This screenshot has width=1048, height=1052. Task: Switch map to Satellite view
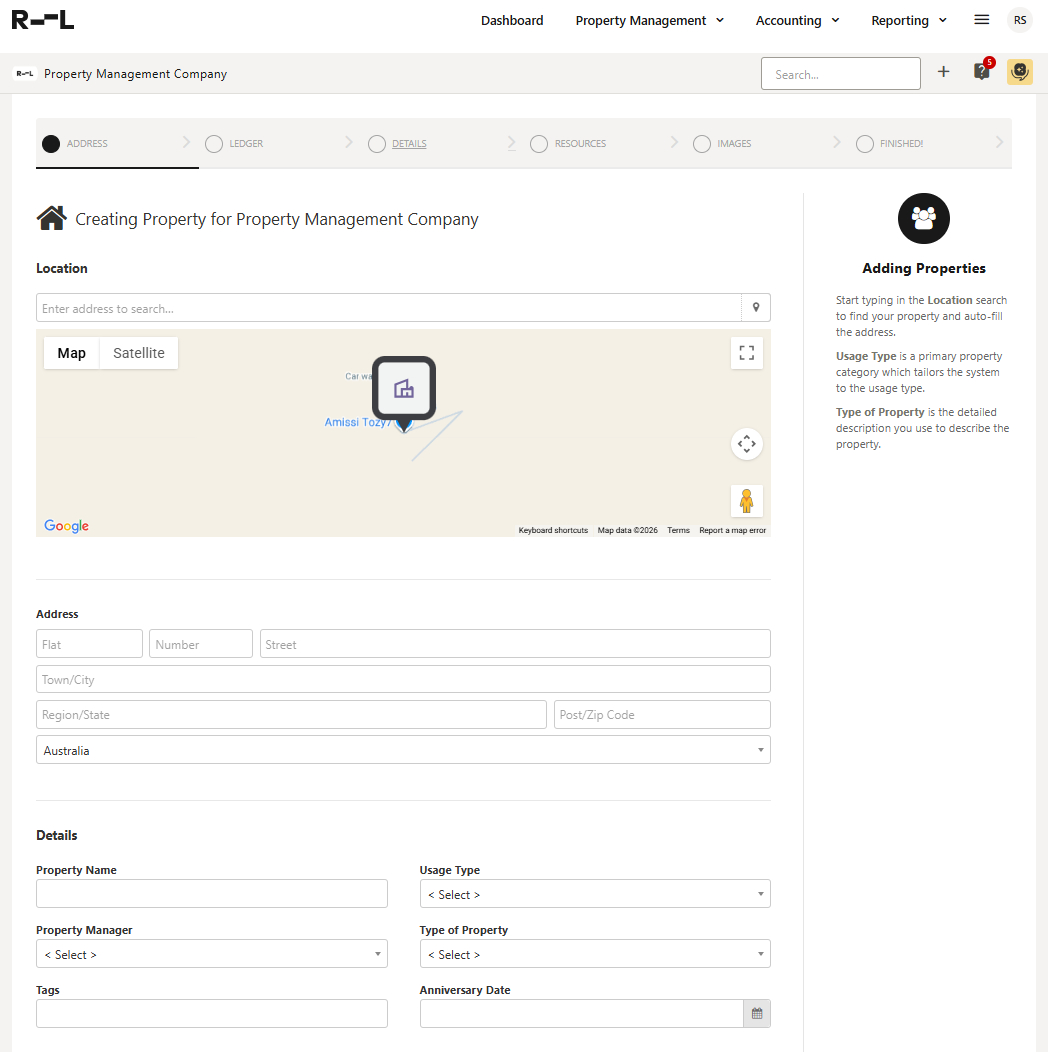[x=139, y=353]
